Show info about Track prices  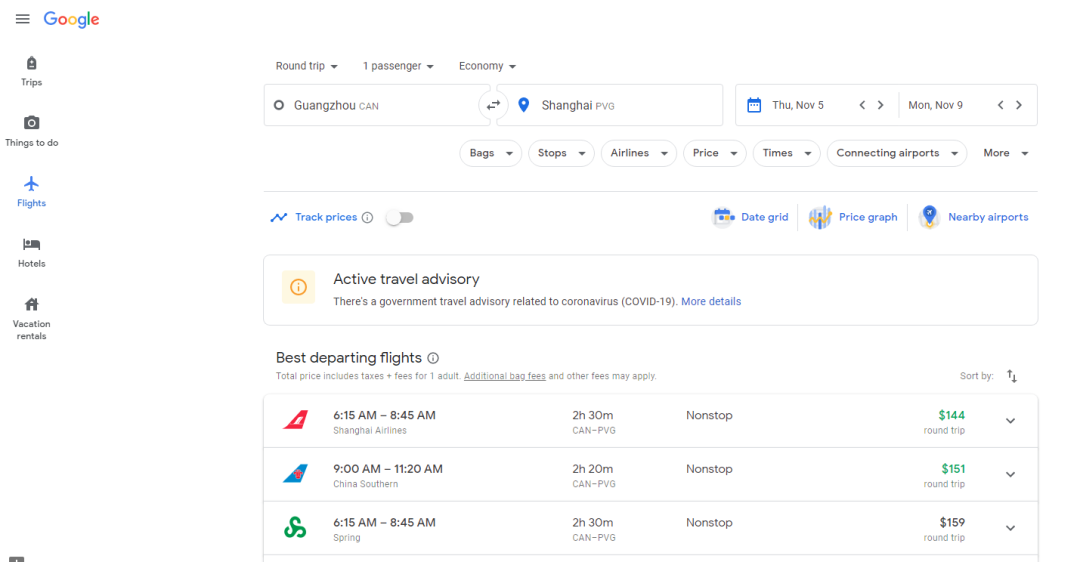click(x=368, y=218)
